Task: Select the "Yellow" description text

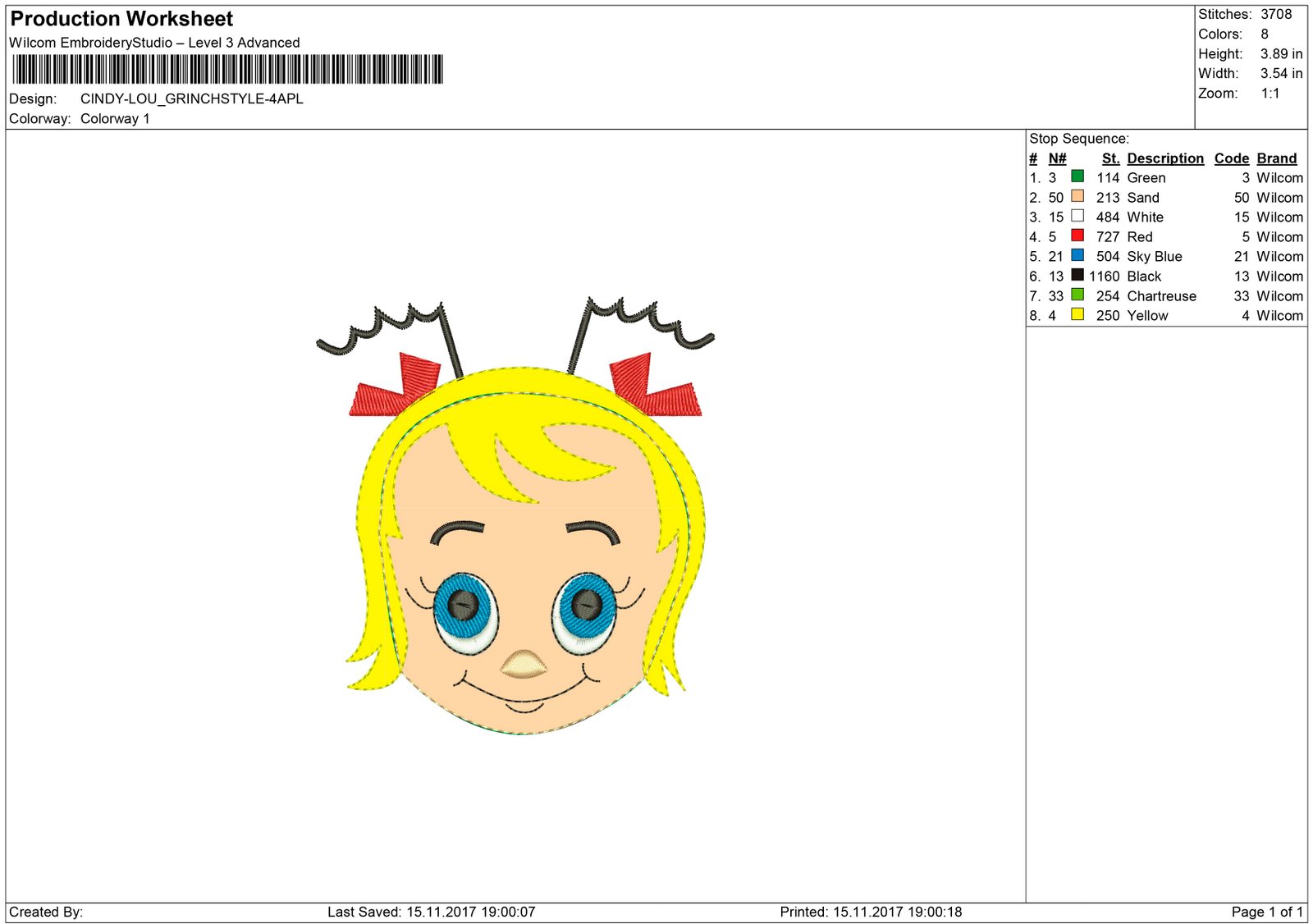Action: (1147, 316)
